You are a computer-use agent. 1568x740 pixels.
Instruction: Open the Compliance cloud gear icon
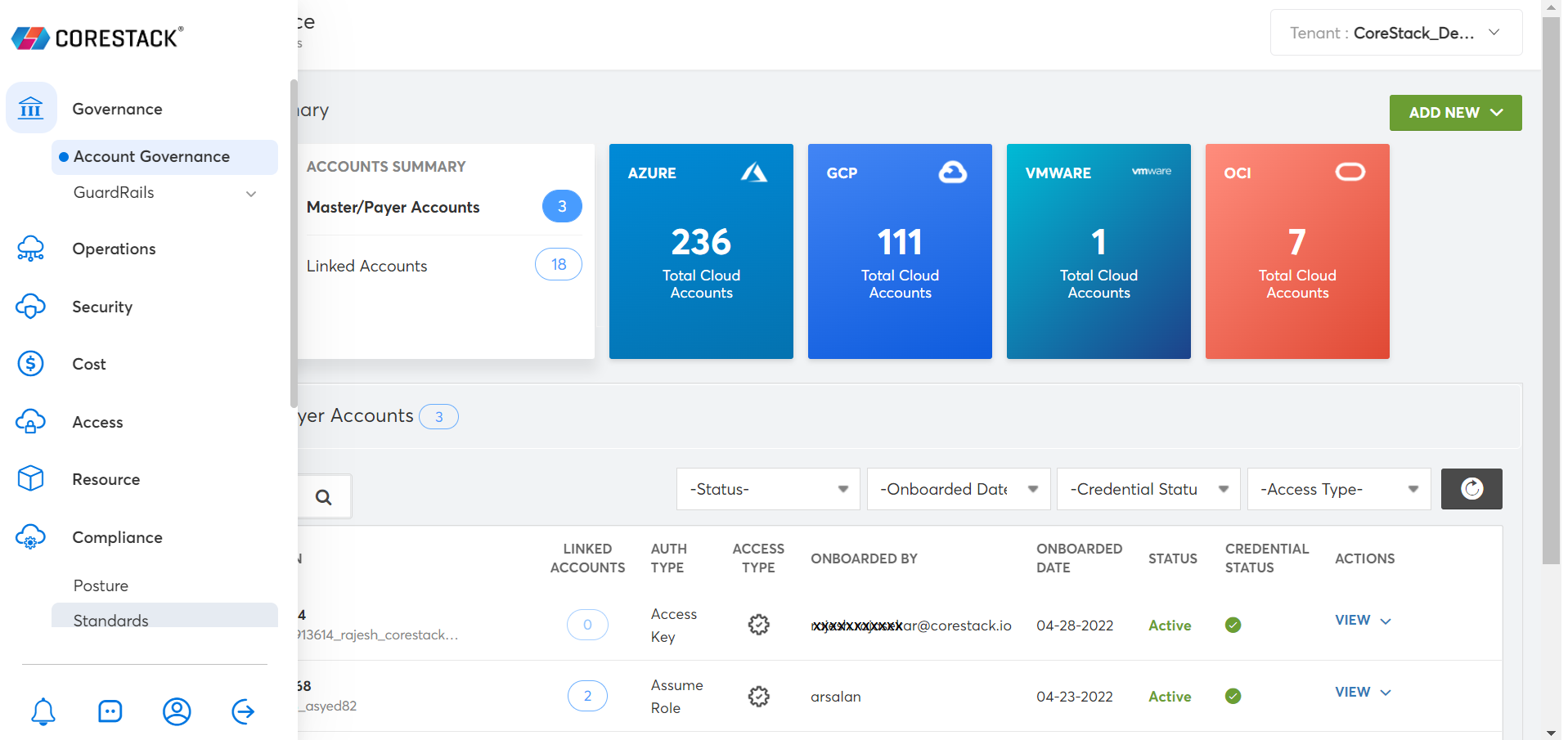point(31,537)
